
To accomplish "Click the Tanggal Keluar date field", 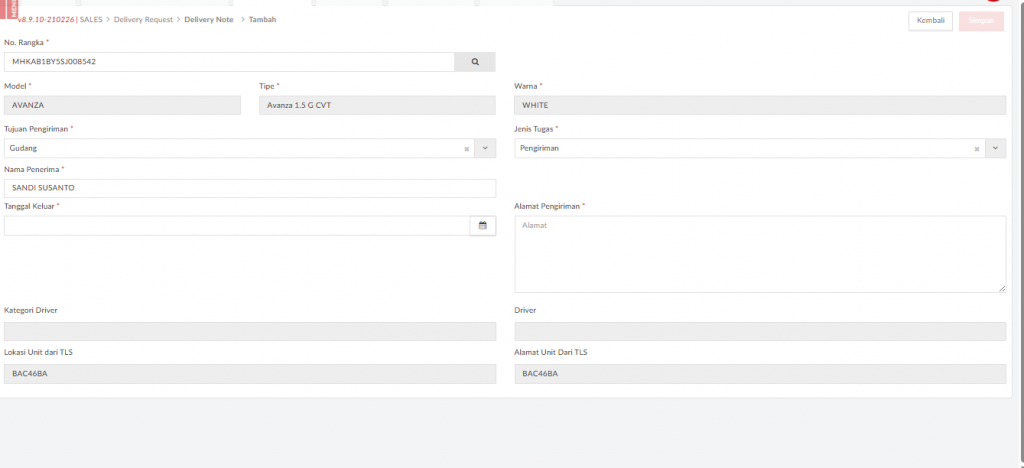I will point(236,226).
